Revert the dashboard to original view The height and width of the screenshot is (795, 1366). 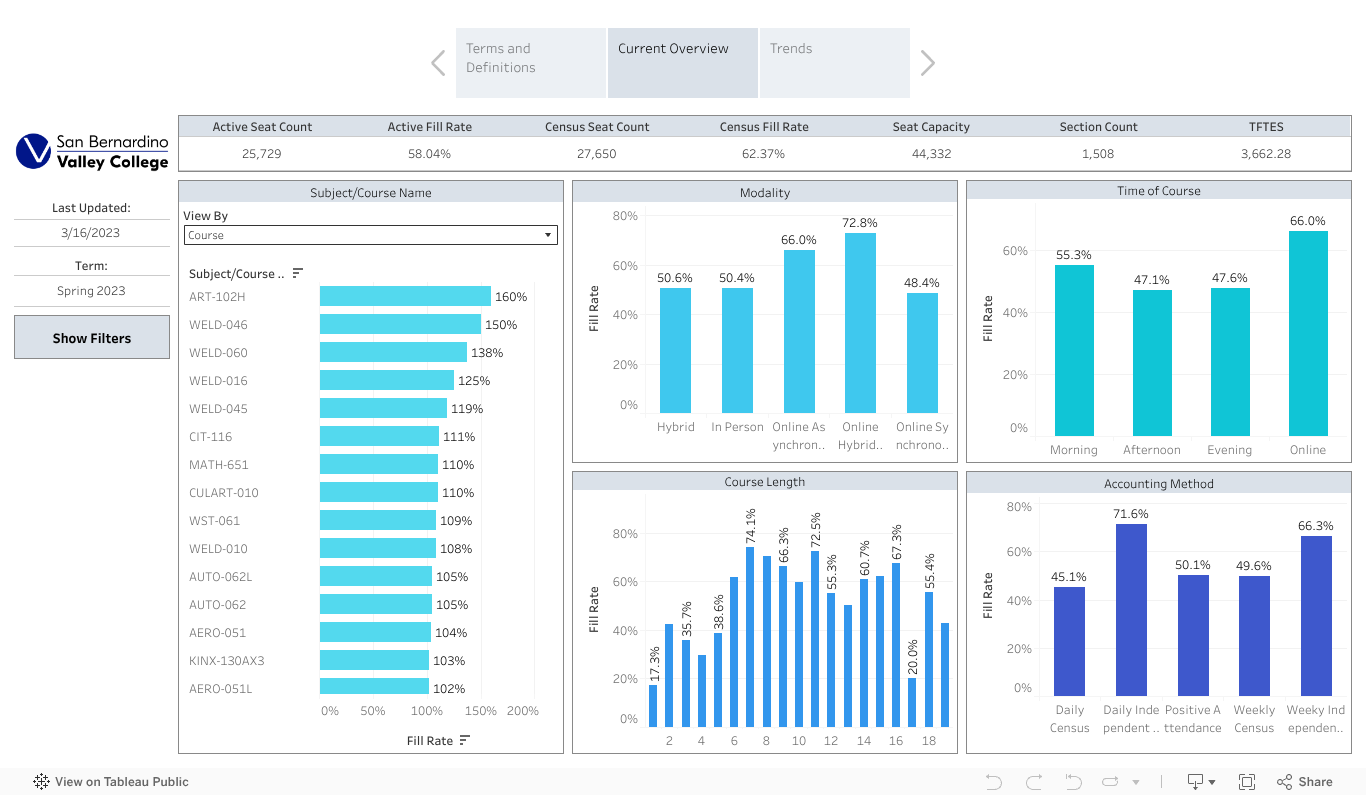point(1073,781)
